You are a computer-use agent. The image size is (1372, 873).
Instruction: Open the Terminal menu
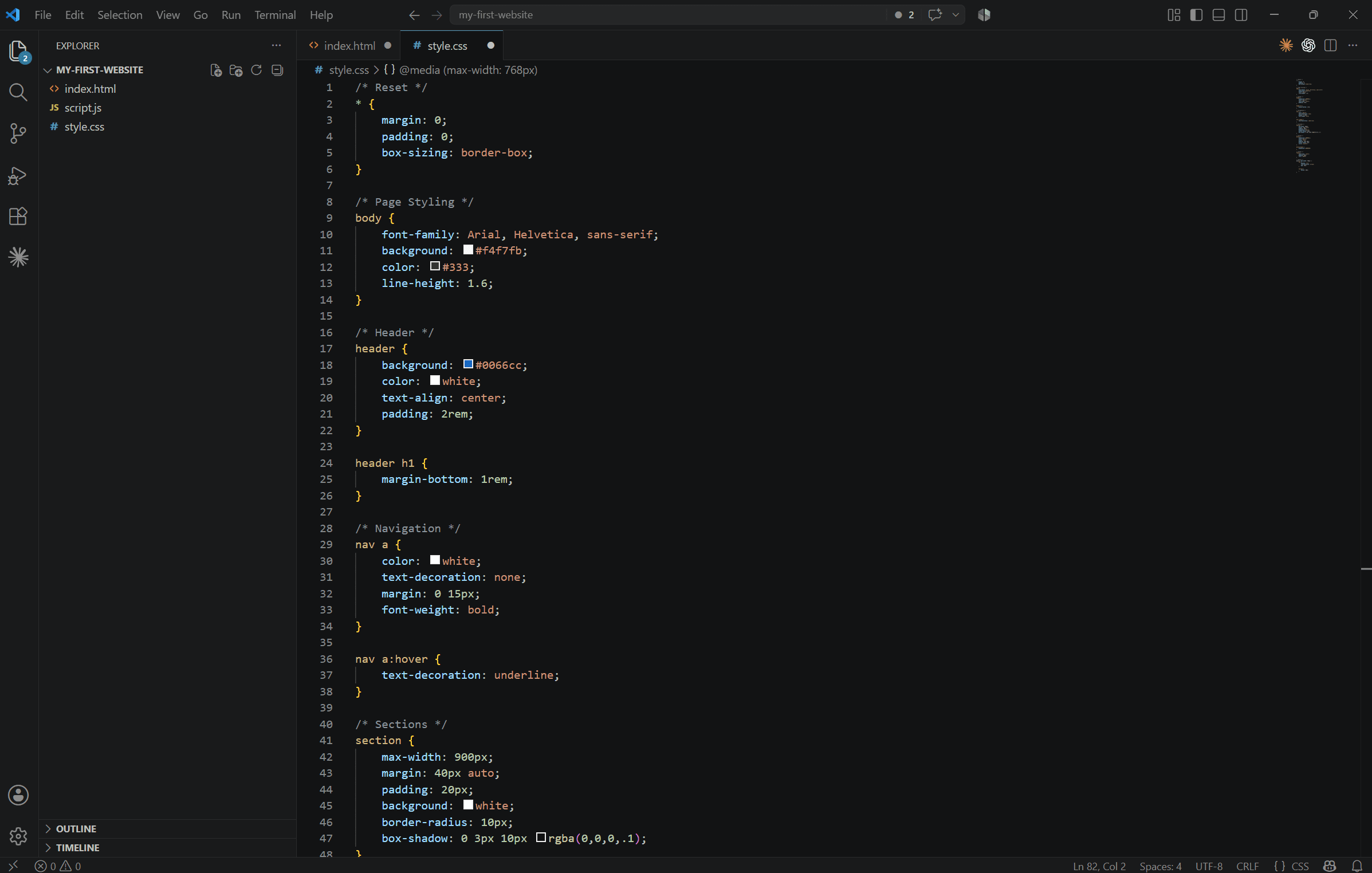[275, 15]
